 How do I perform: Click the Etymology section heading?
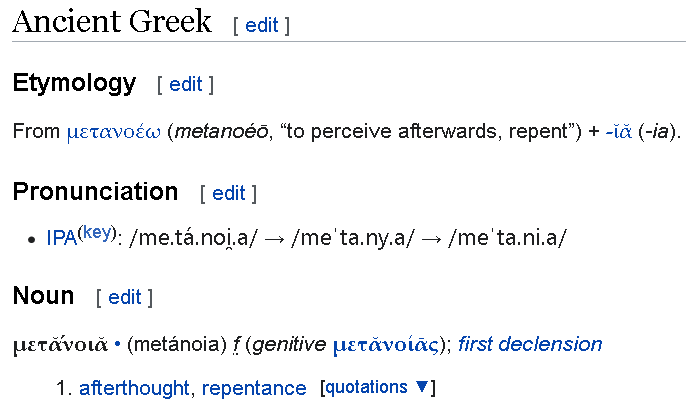click(74, 83)
